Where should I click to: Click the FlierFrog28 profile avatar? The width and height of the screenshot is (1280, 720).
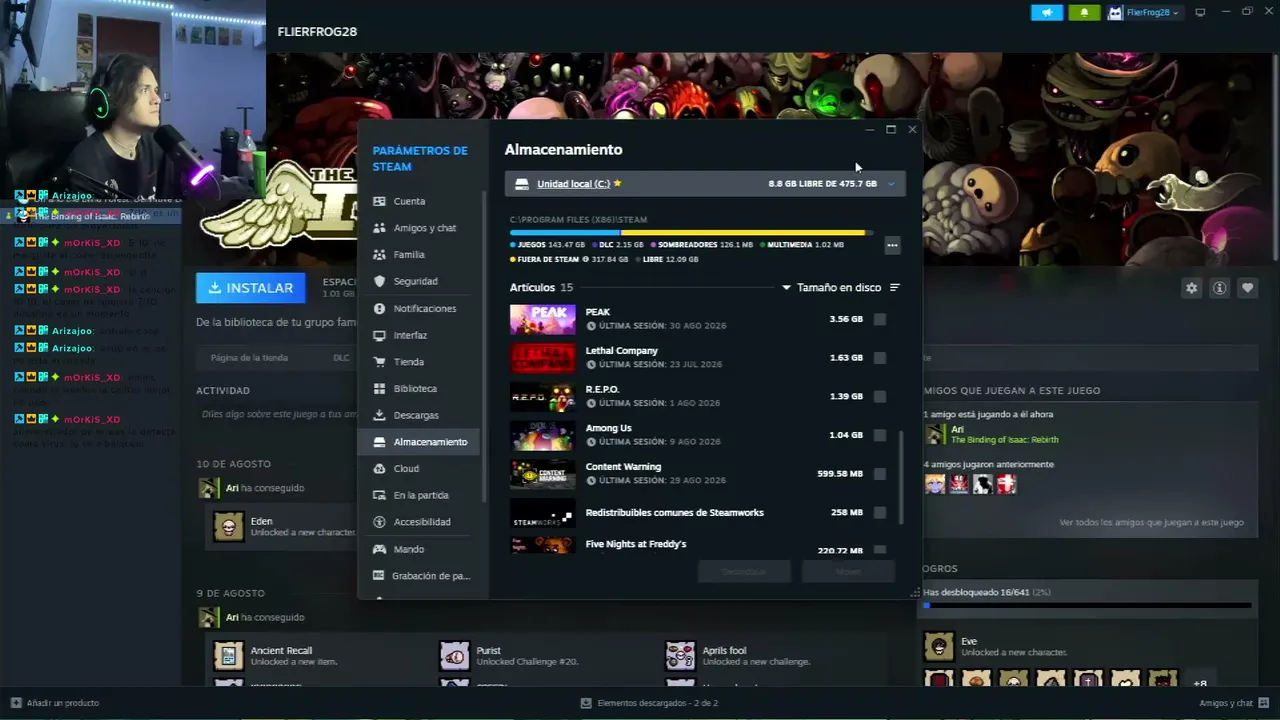pos(1115,13)
